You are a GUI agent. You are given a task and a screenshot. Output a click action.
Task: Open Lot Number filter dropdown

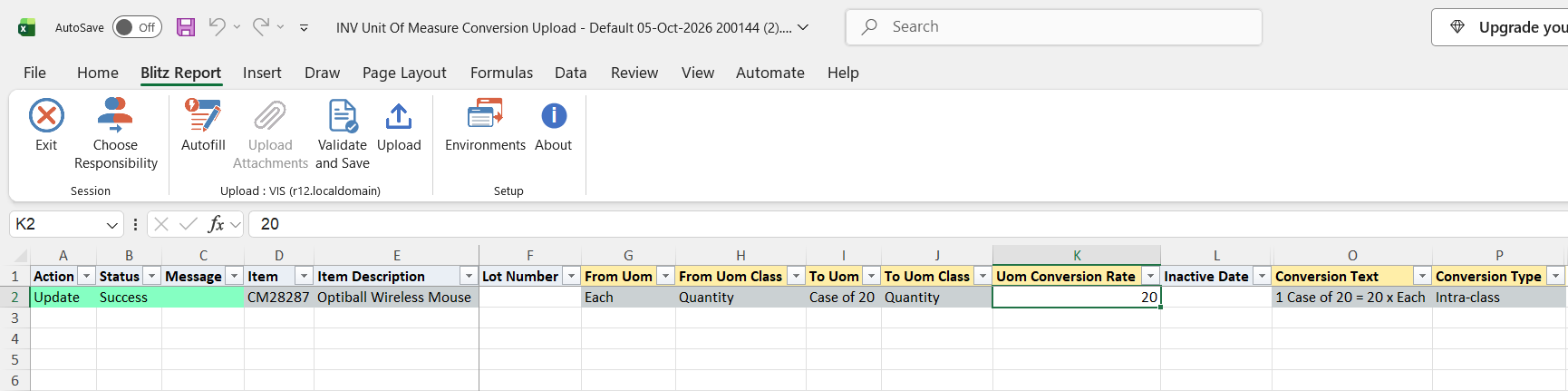point(571,276)
